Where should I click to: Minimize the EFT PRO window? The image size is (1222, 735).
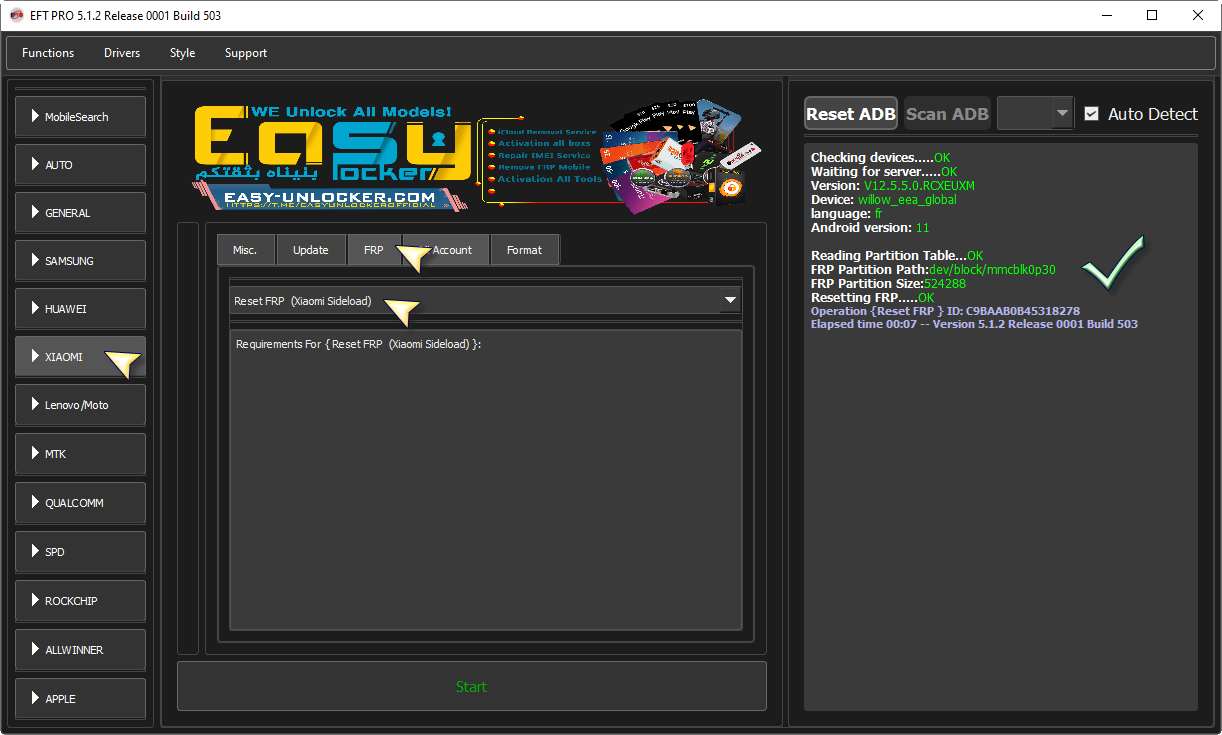(1107, 16)
